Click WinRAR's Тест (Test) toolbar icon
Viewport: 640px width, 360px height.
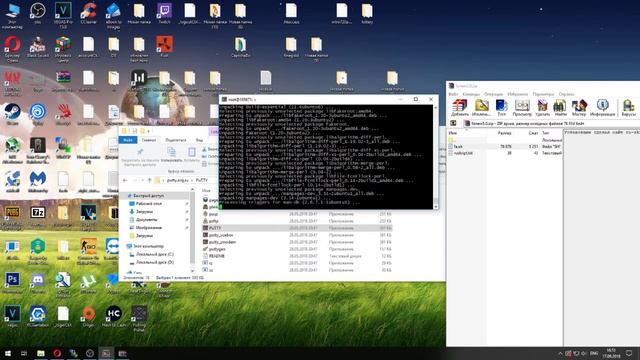(501, 108)
